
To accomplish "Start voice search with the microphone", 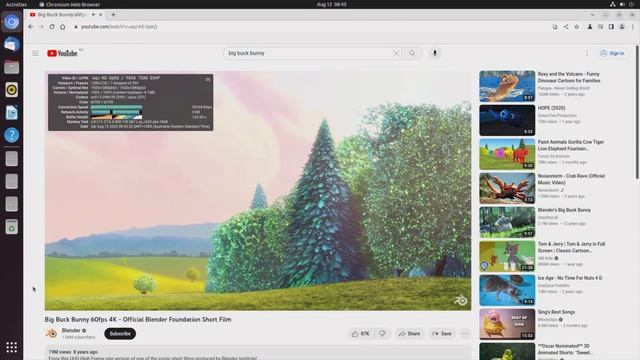I will click(435, 53).
